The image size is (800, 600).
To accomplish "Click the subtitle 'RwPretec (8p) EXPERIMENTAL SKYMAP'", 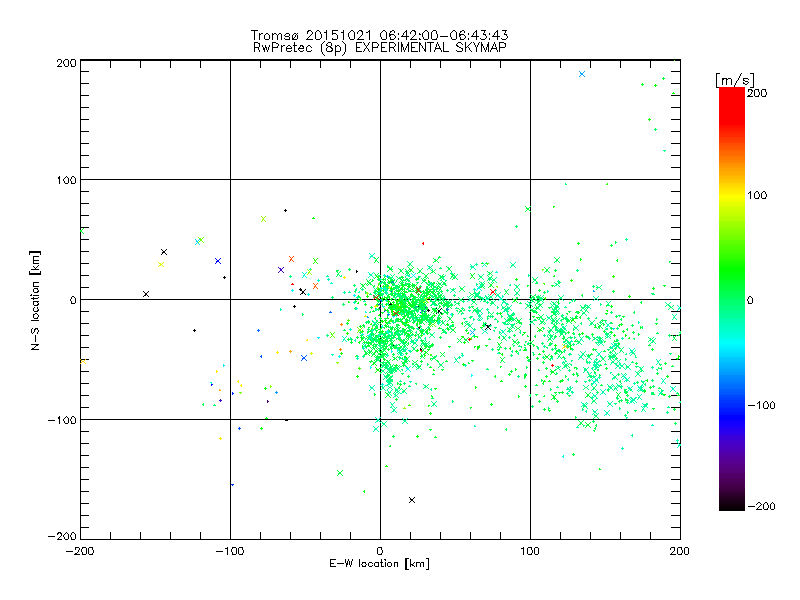I will pyautogui.click(x=380, y=48).
